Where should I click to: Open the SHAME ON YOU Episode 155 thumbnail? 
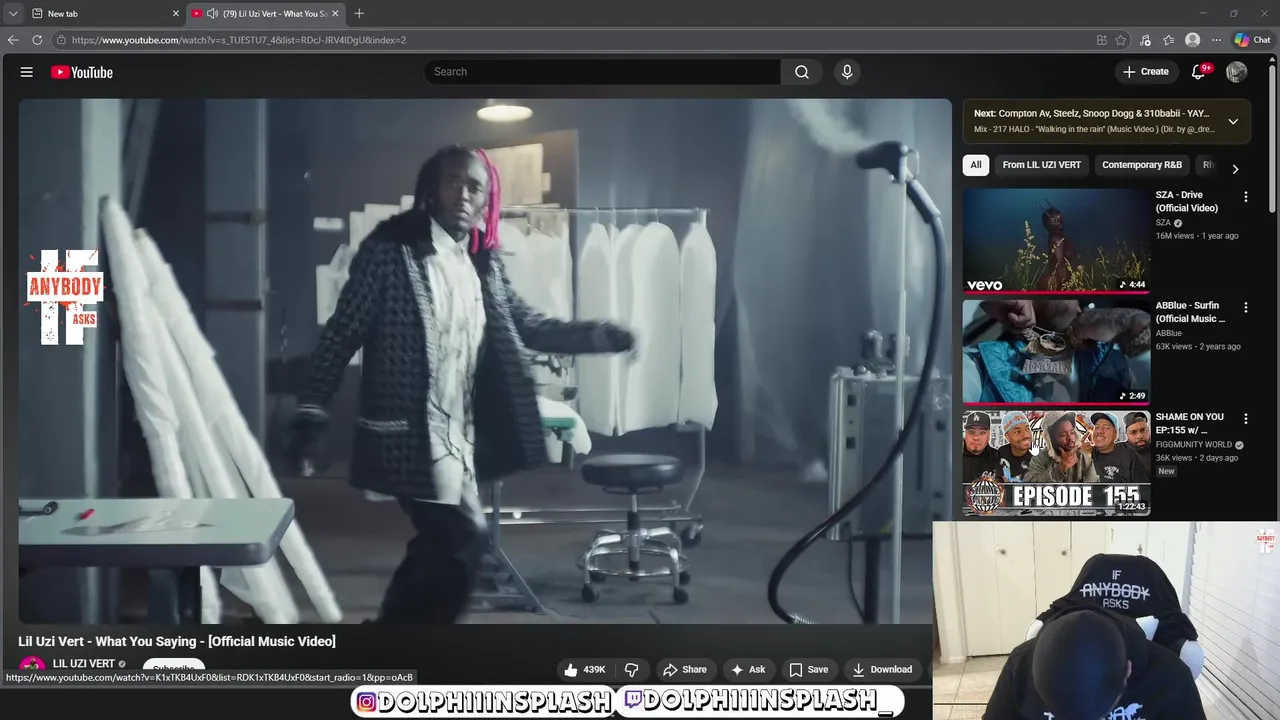[x=1056, y=462]
